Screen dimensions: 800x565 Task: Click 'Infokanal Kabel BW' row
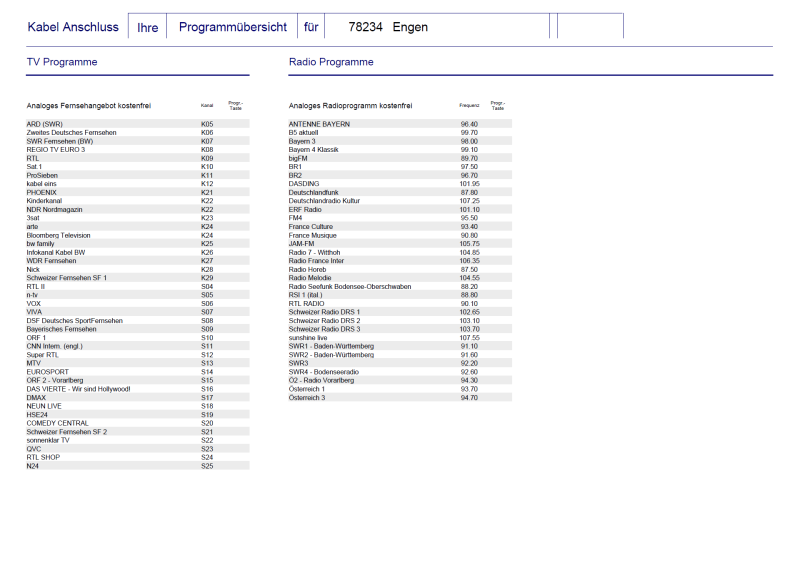(138, 252)
